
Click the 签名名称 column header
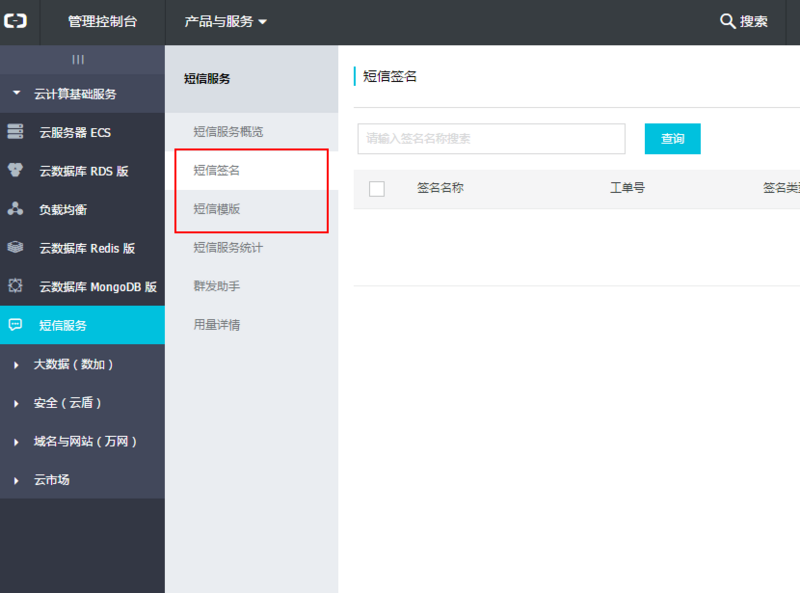point(440,188)
